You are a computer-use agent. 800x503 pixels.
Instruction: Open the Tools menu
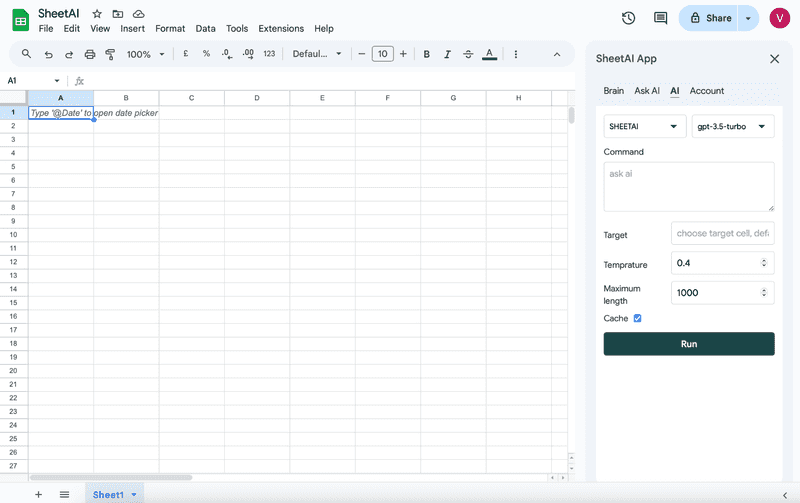tap(237, 29)
